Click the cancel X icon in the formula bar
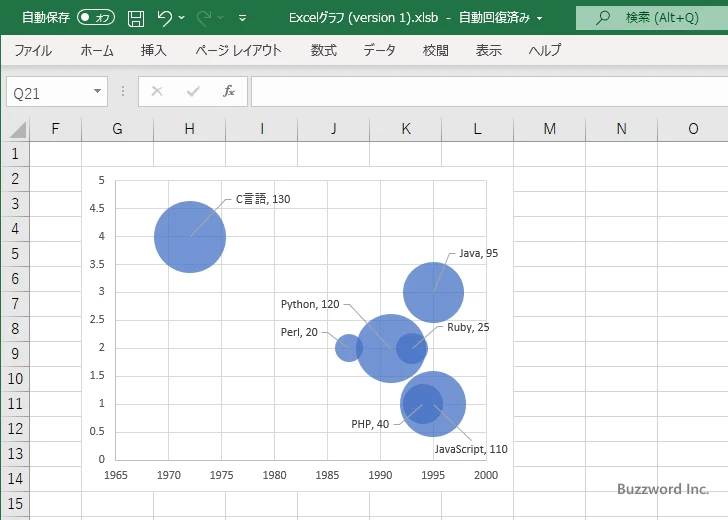This screenshot has height=520, width=728. pos(157,91)
